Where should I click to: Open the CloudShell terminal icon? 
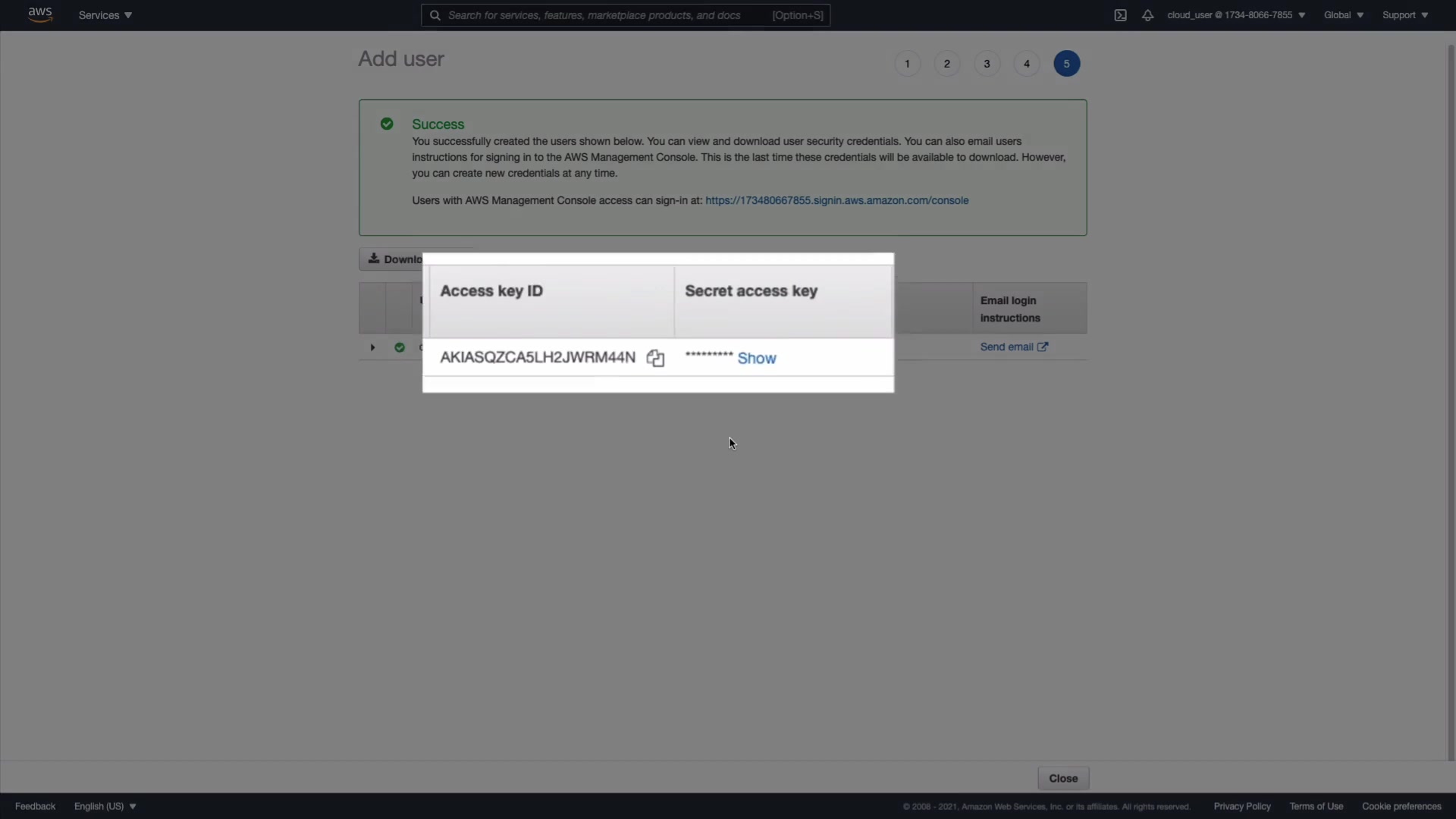pos(1120,15)
